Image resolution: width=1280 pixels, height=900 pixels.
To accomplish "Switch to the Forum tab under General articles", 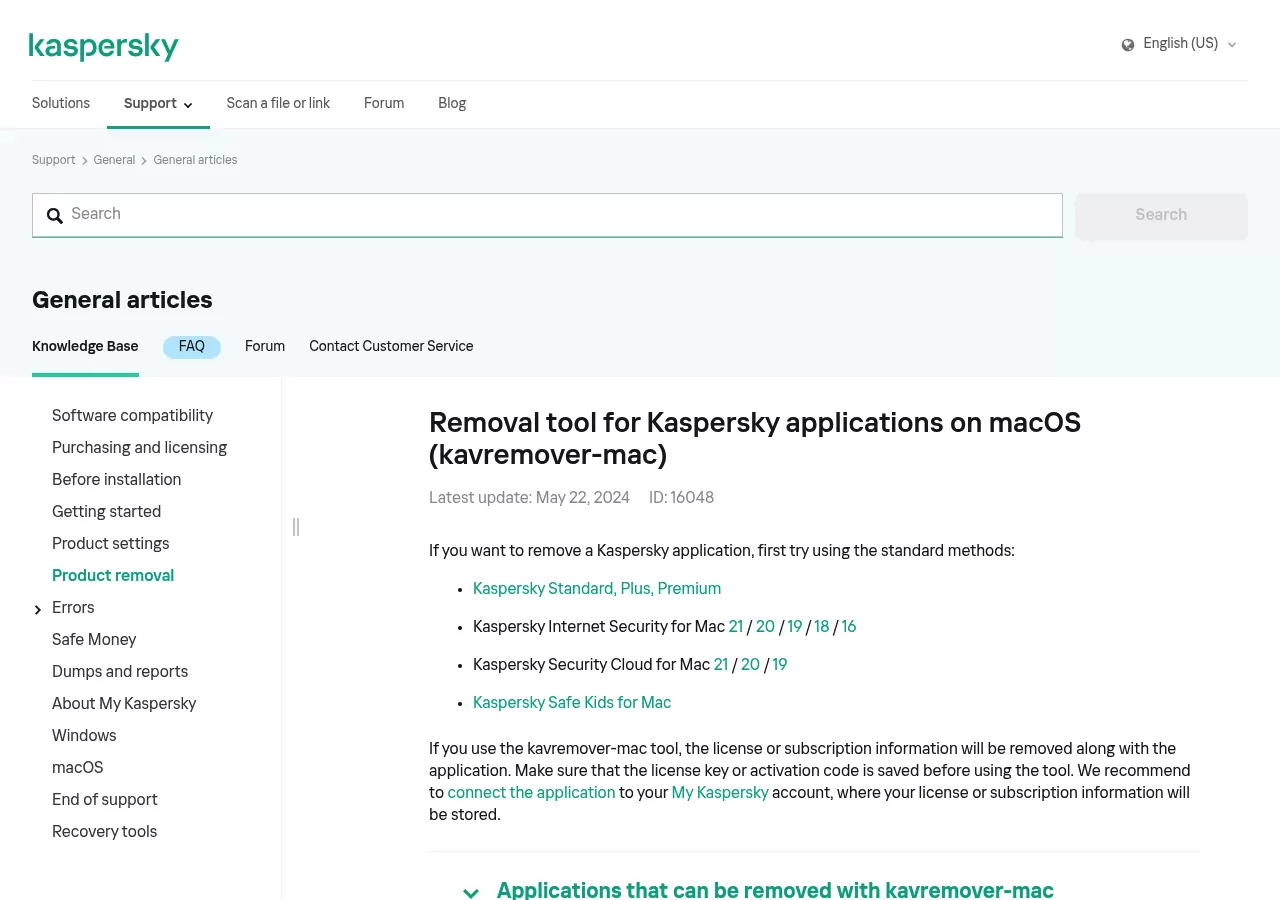I will [265, 347].
